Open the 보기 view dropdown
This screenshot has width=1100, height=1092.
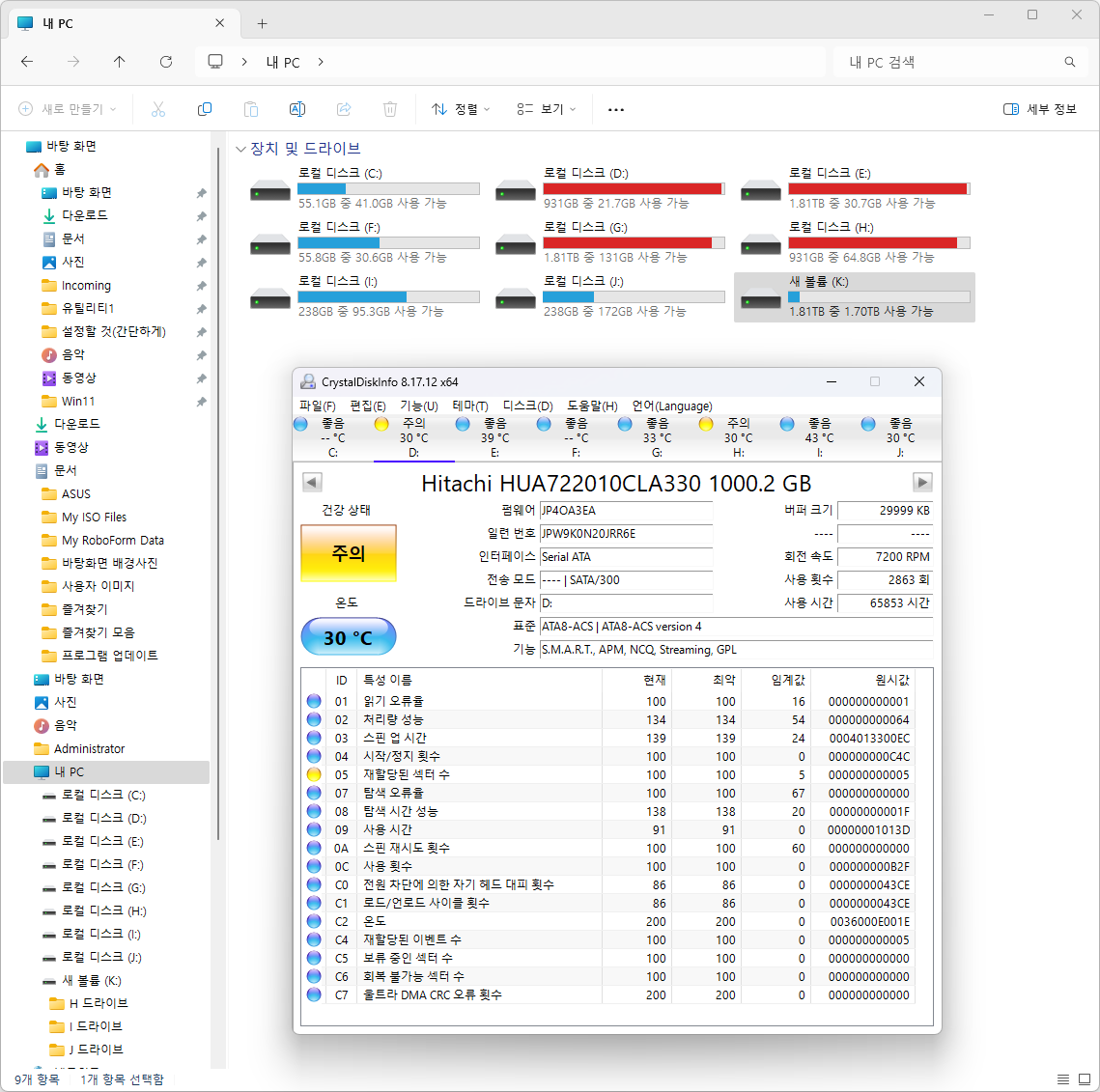point(547,109)
